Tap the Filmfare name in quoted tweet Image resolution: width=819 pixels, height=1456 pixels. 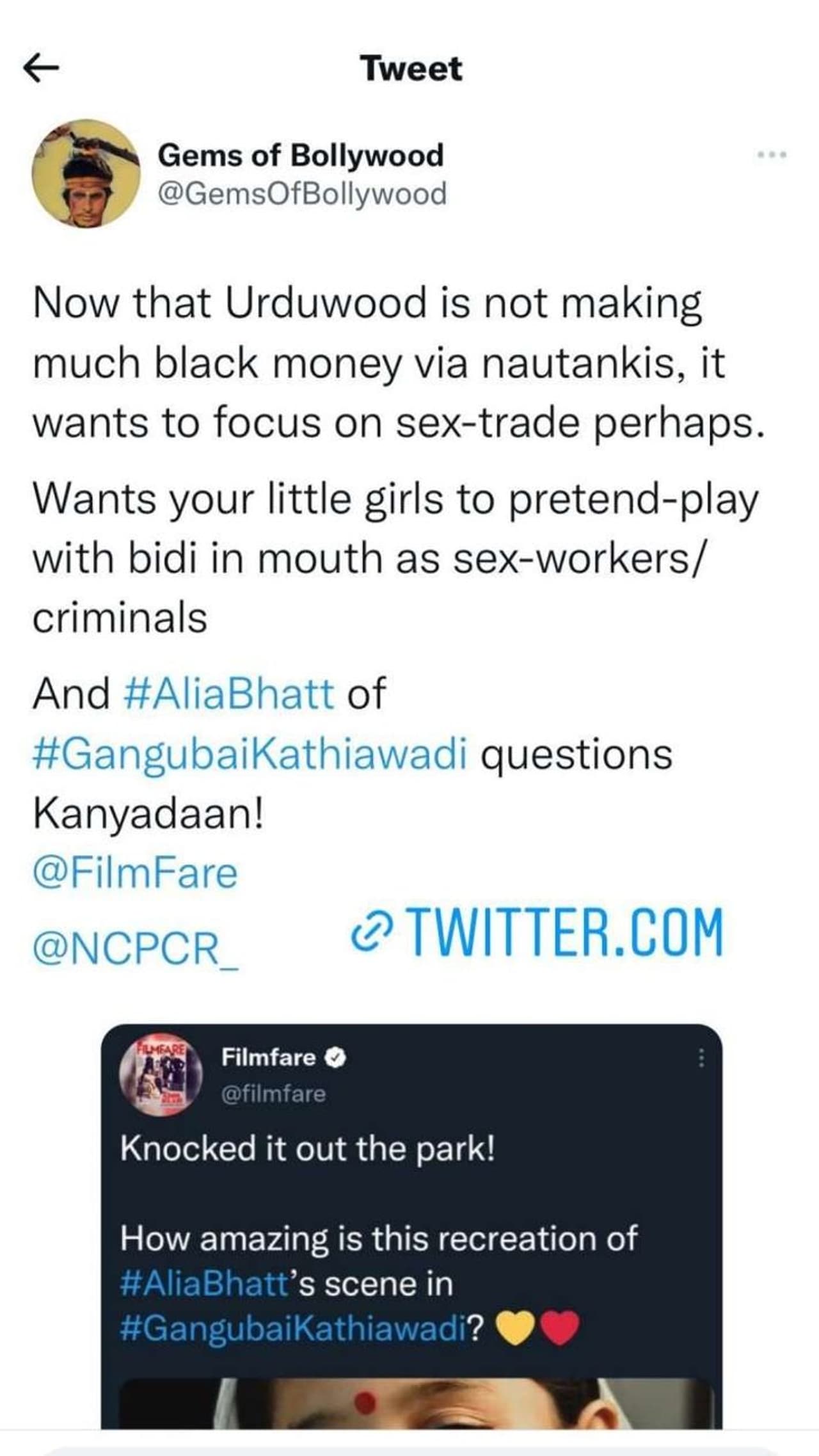[x=268, y=1058]
